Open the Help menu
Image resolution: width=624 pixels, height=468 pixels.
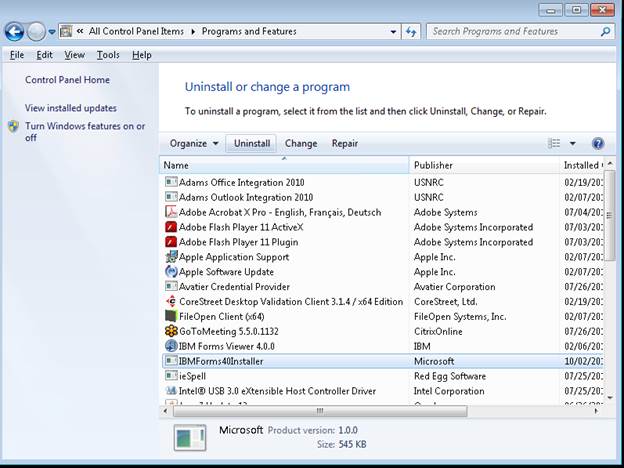coord(142,55)
